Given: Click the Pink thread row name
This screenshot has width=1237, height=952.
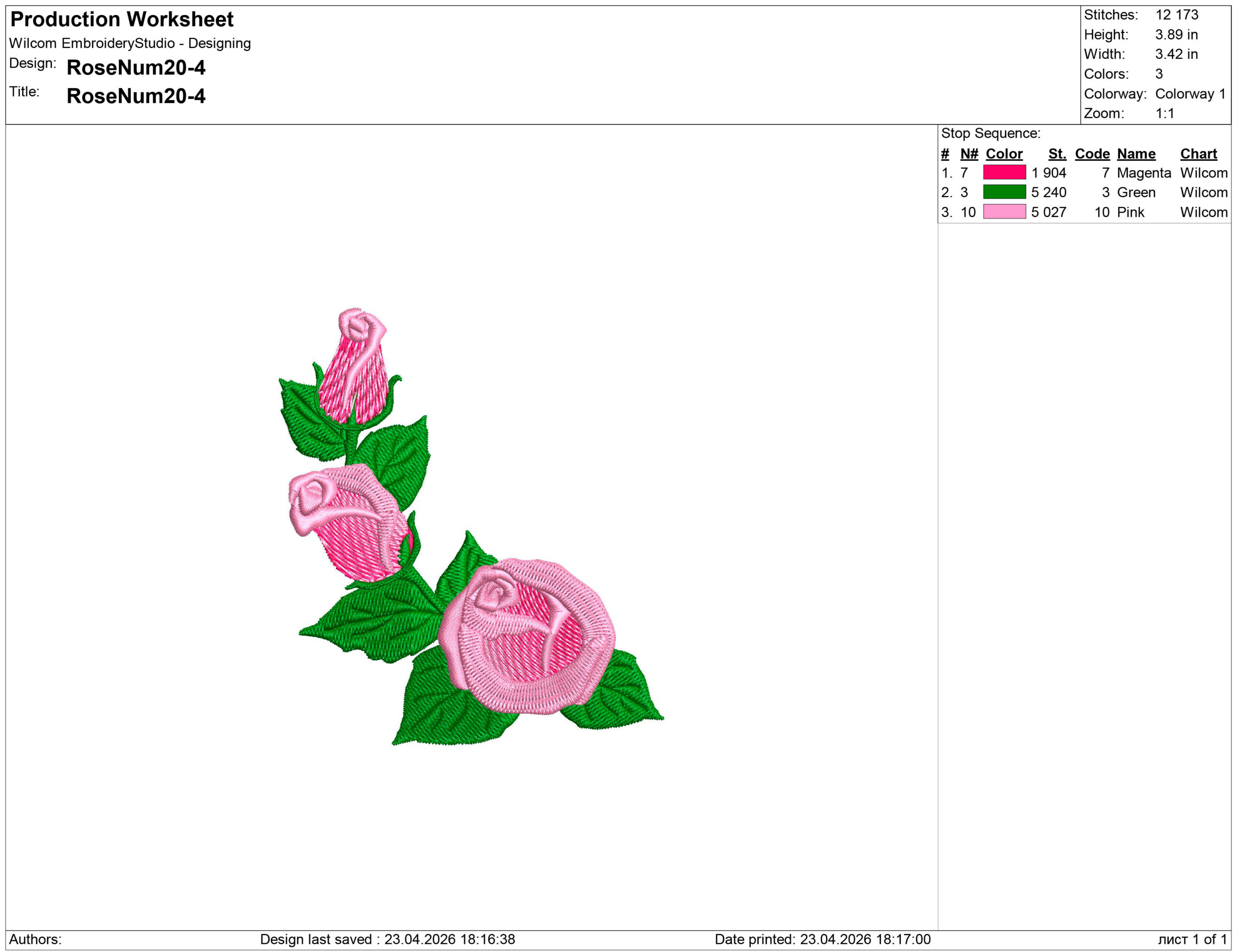Looking at the screenshot, I should click(1131, 212).
